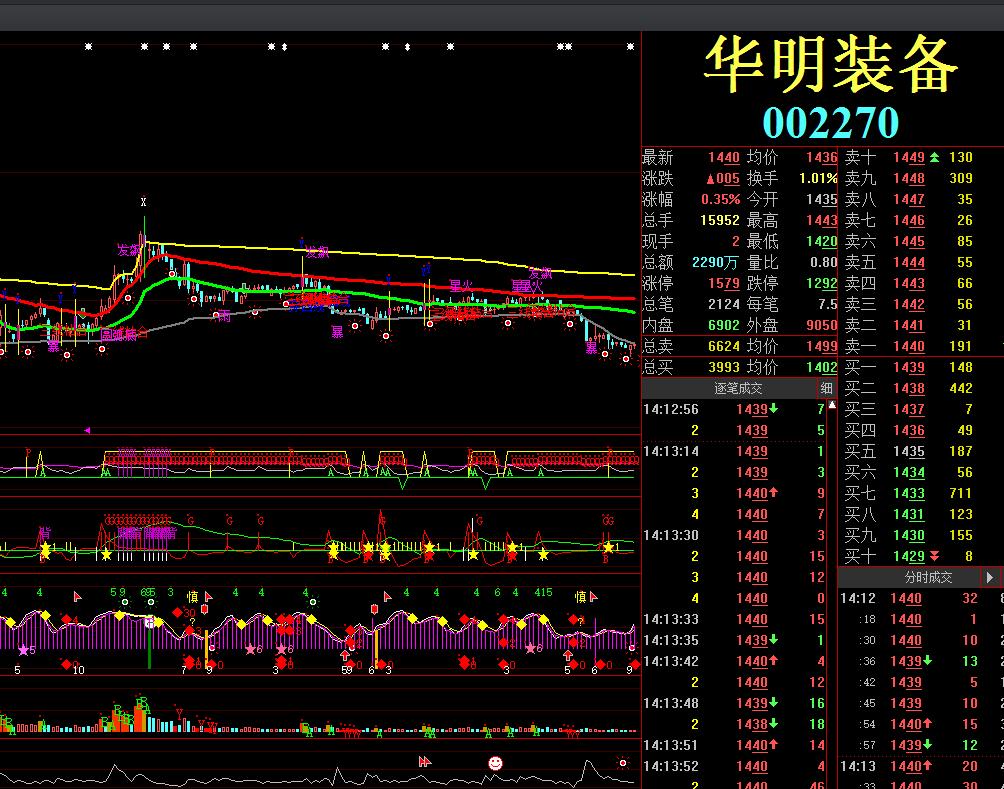Click the right arrow button beside 分时成交
Viewport: 1004px width, 789px height.
tap(990, 577)
